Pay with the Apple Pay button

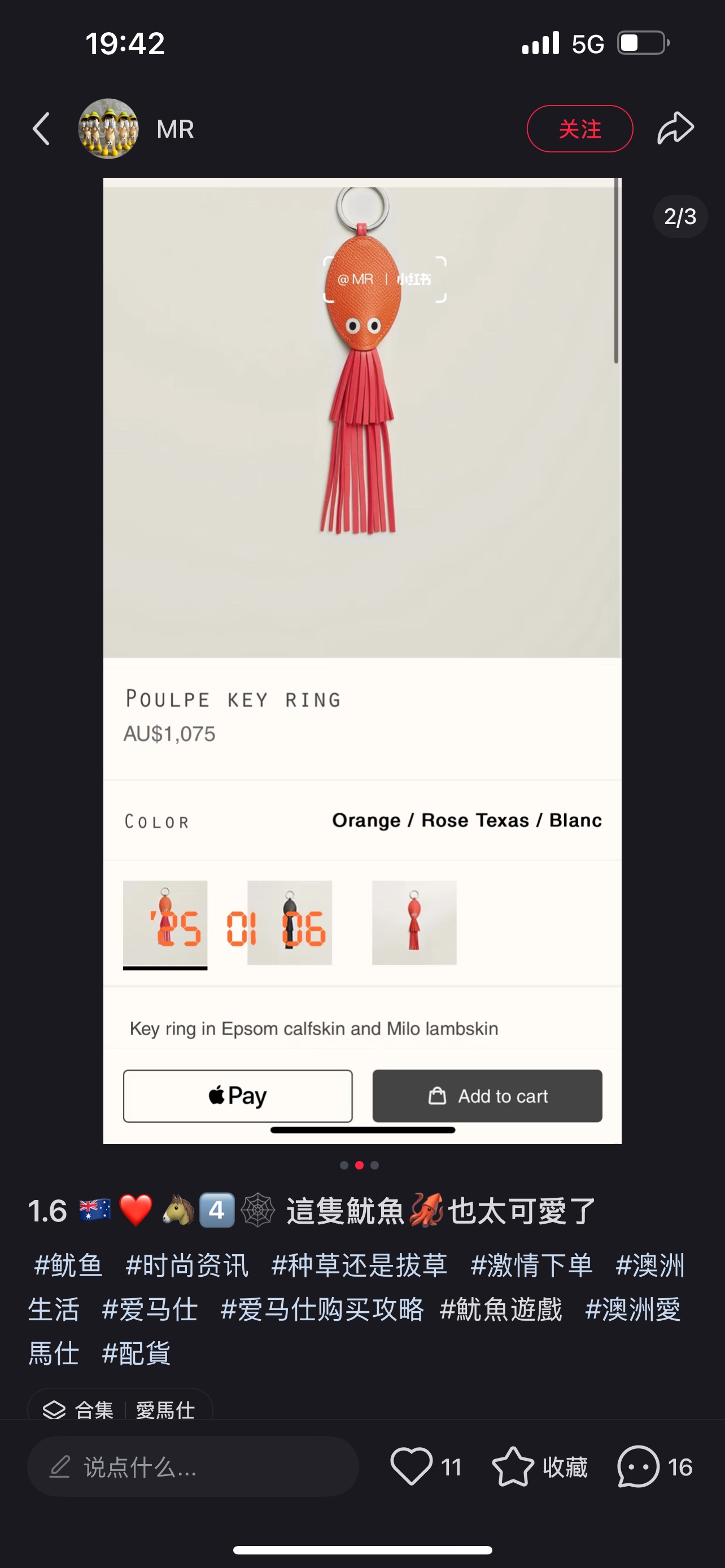[x=237, y=1096]
